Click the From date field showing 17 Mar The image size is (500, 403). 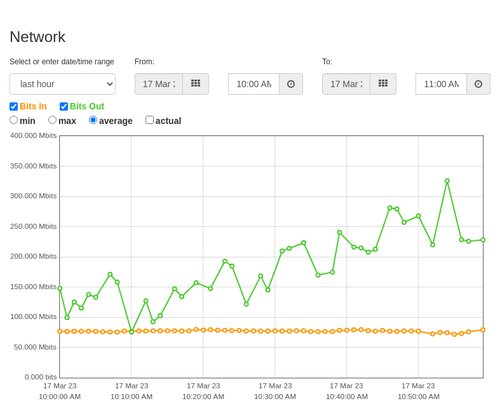click(159, 84)
